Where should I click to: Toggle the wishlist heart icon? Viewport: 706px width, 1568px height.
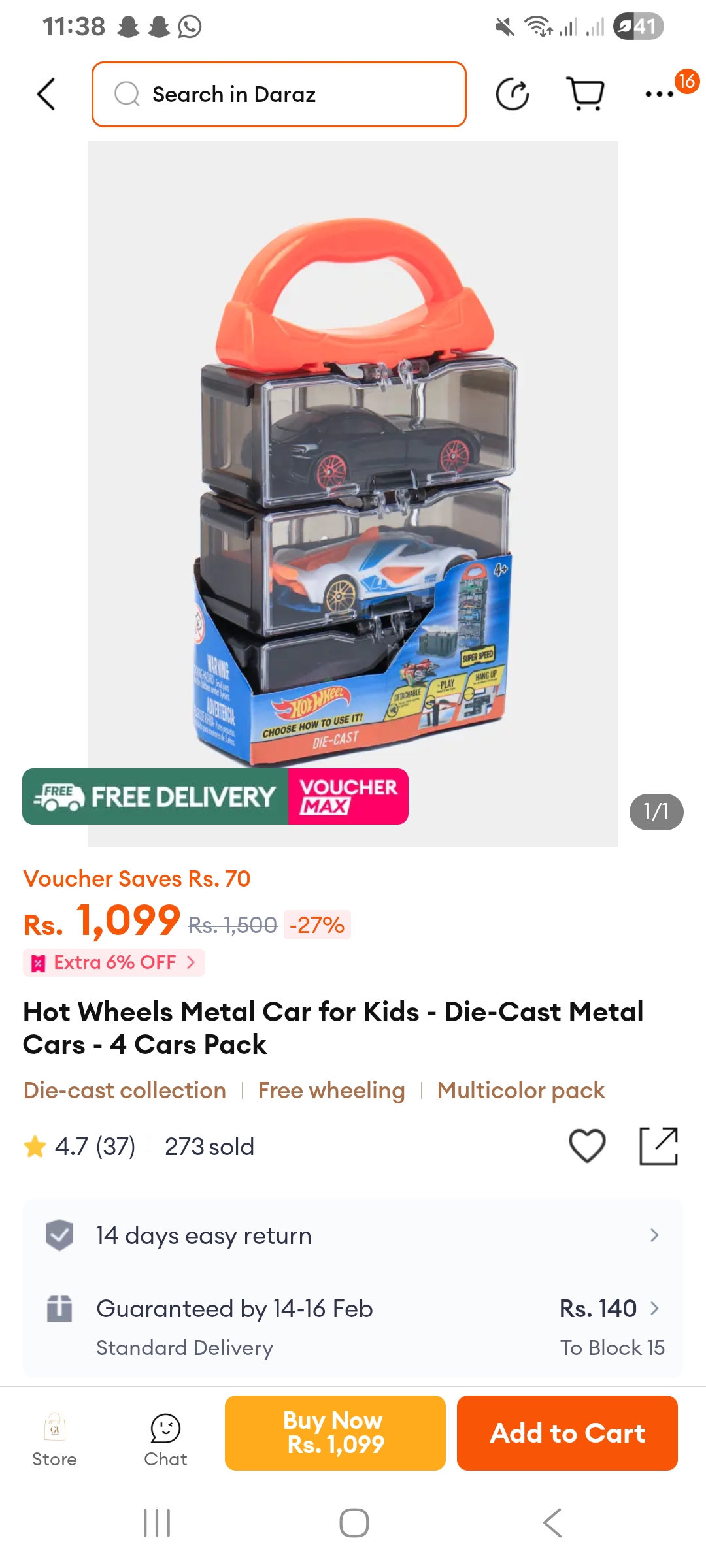tap(587, 1146)
